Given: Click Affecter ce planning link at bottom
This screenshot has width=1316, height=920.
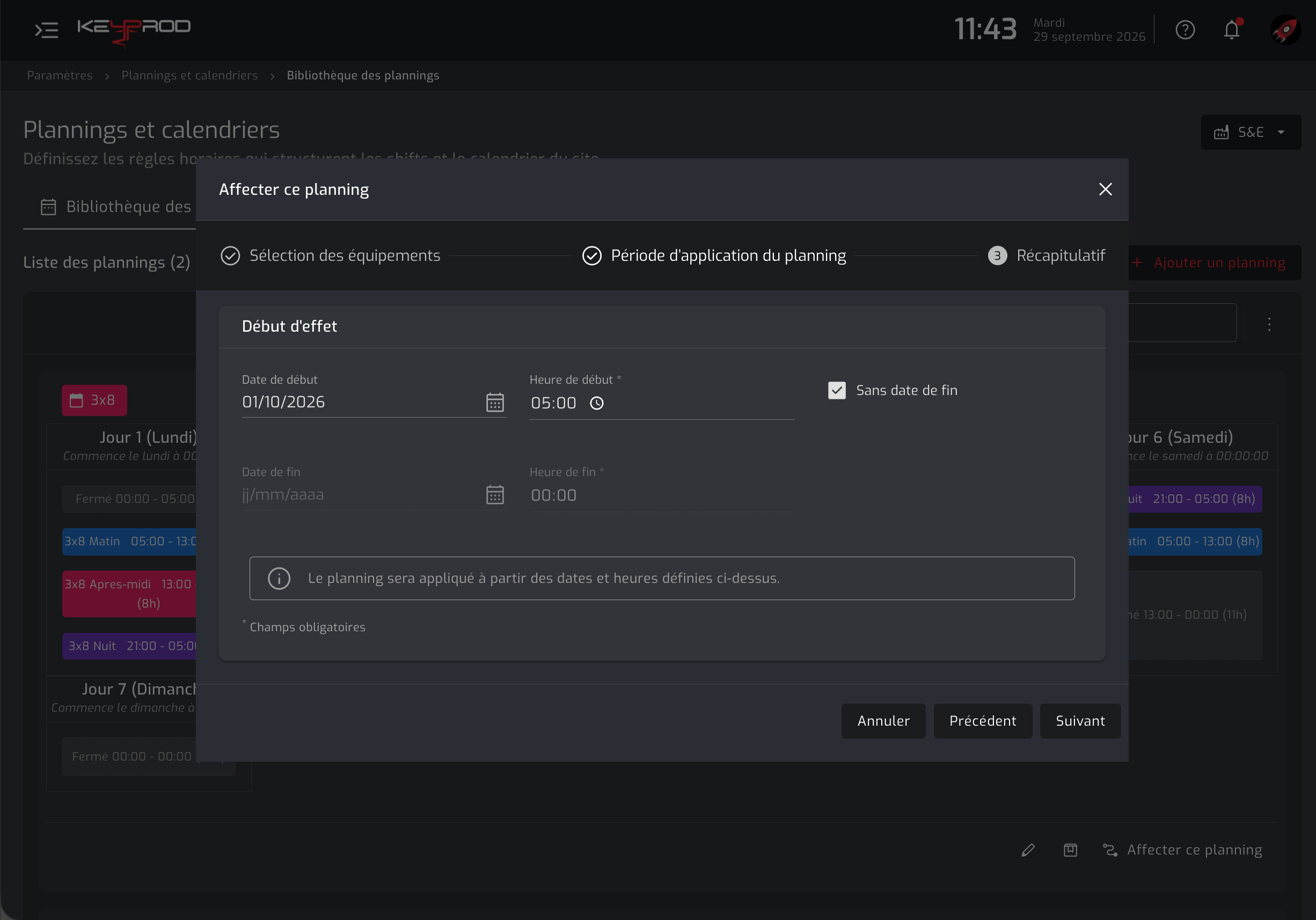Looking at the screenshot, I should [x=1182, y=850].
